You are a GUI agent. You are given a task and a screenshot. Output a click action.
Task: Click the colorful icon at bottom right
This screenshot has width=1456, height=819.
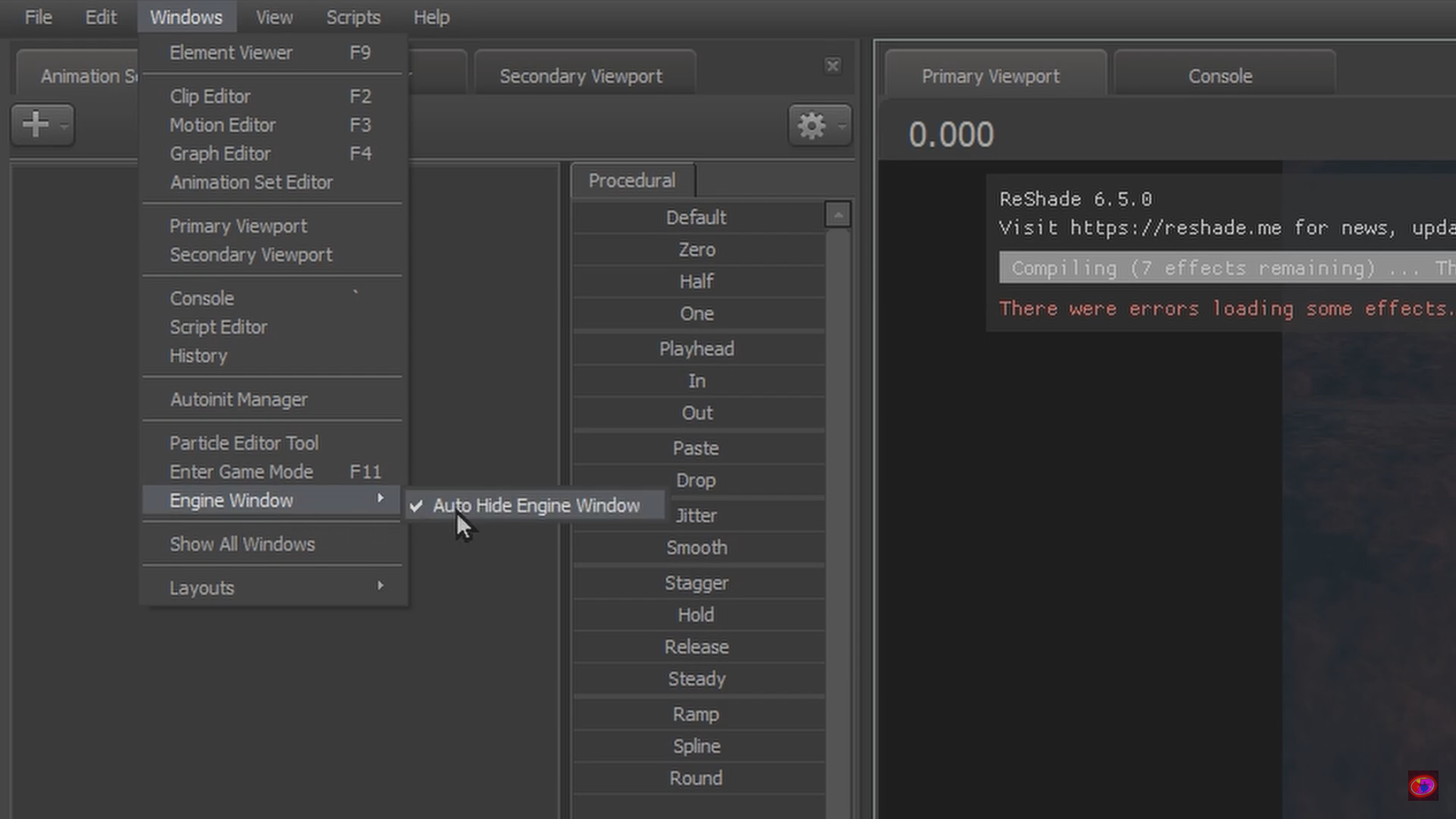click(x=1422, y=786)
